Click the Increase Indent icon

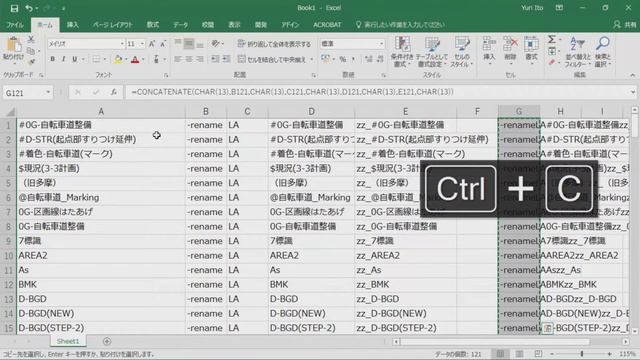click(x=226, y=60)
